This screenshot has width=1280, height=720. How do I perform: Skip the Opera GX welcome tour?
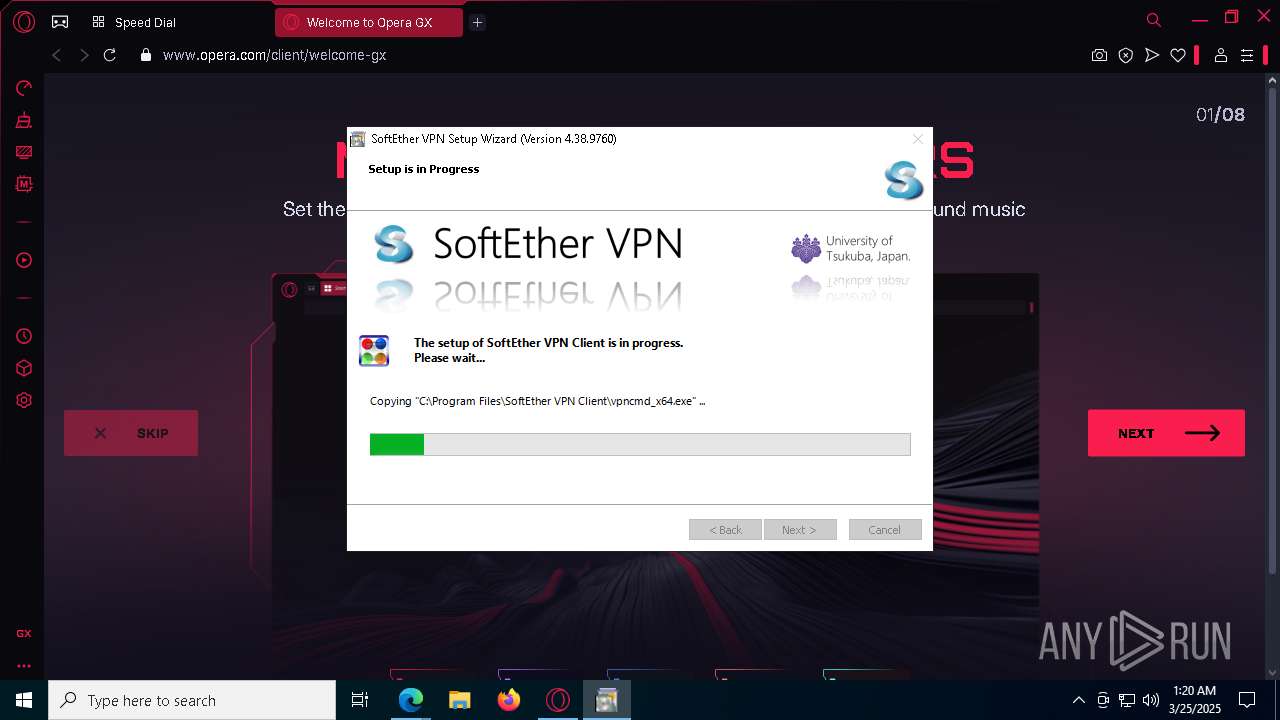[131, 433]
